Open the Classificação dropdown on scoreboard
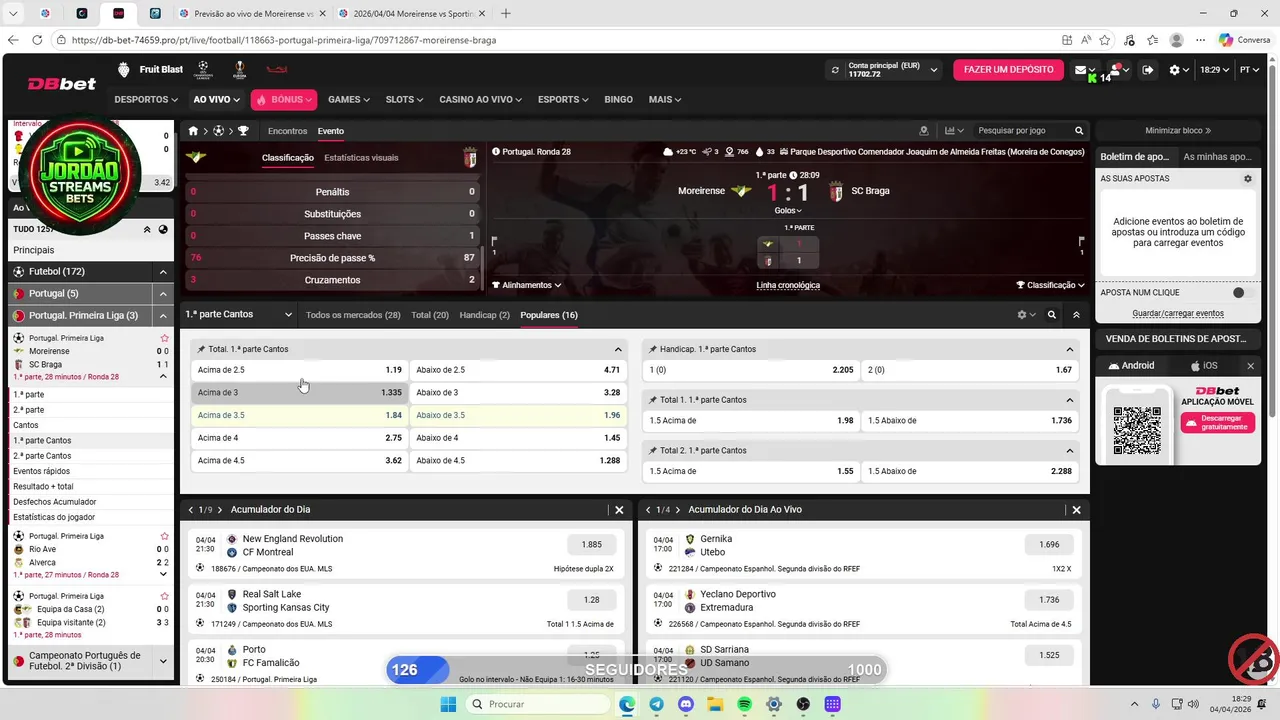 (x=1050, y=285)
